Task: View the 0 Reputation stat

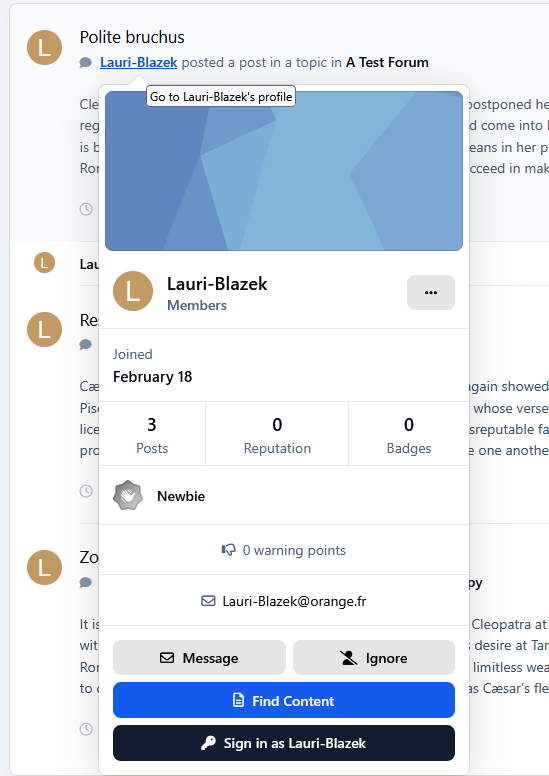Action: pyautogui.click(x=277, y=434)
